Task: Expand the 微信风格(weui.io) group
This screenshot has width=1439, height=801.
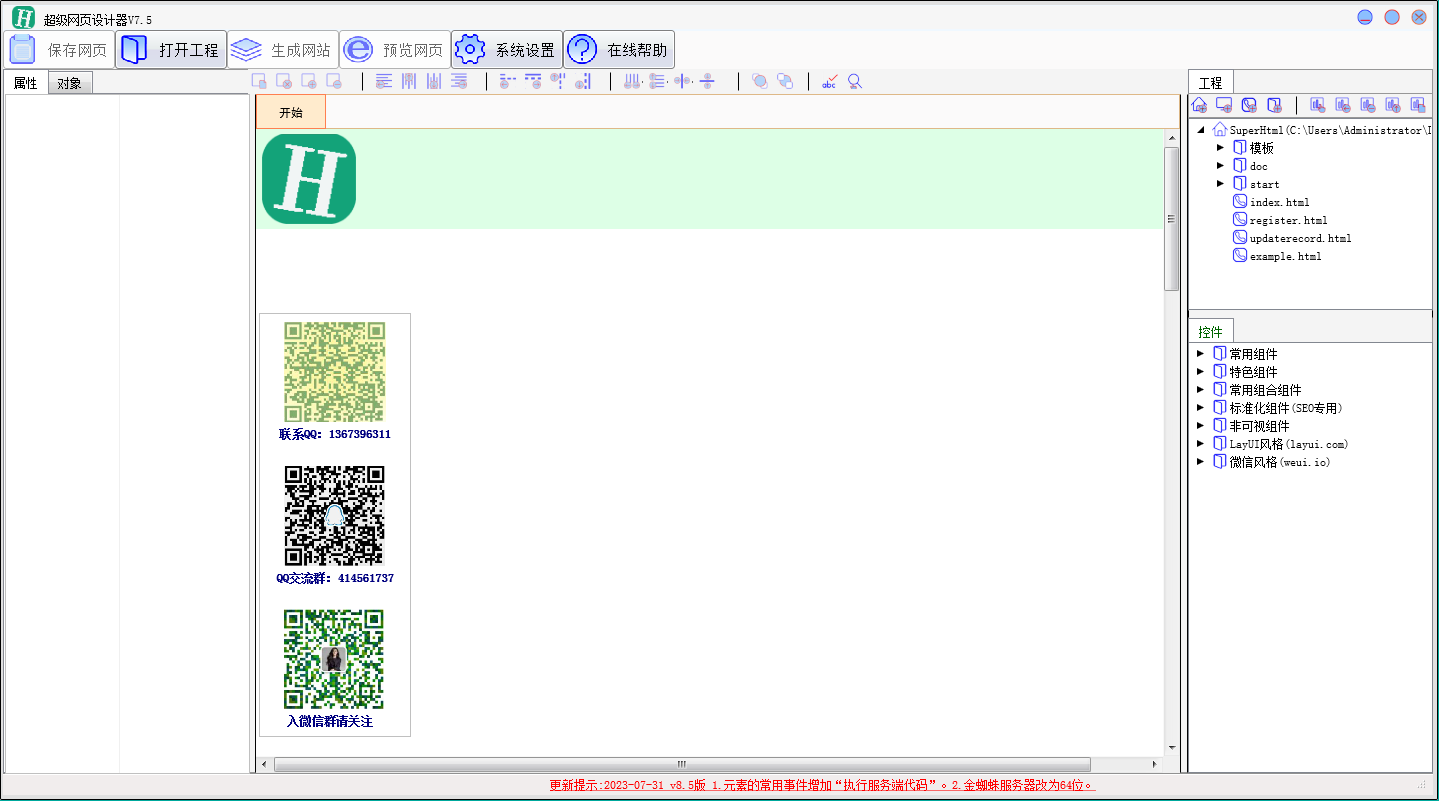Action: pos(1201,461)
